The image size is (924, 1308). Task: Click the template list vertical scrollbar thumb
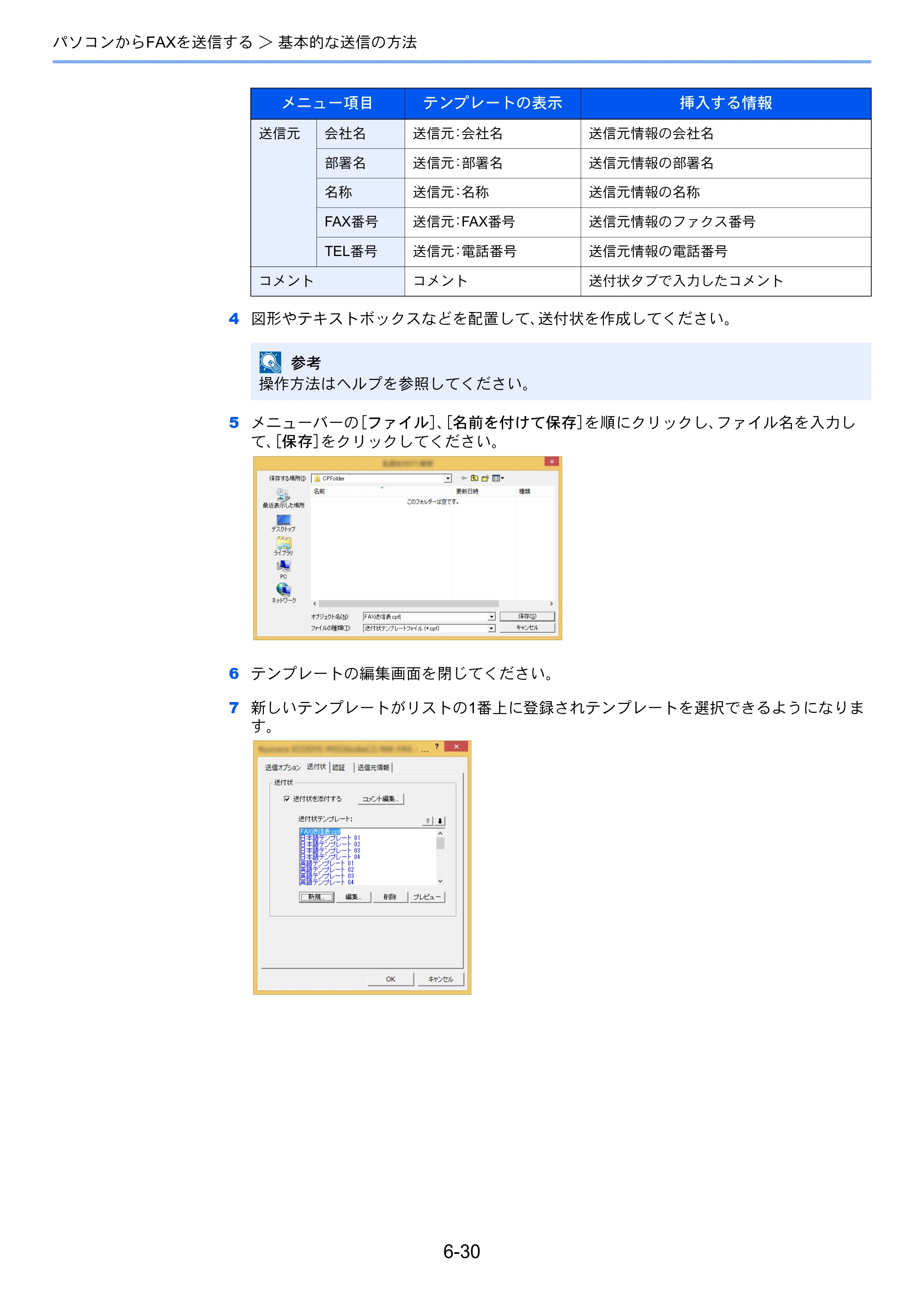click(440, 843)
